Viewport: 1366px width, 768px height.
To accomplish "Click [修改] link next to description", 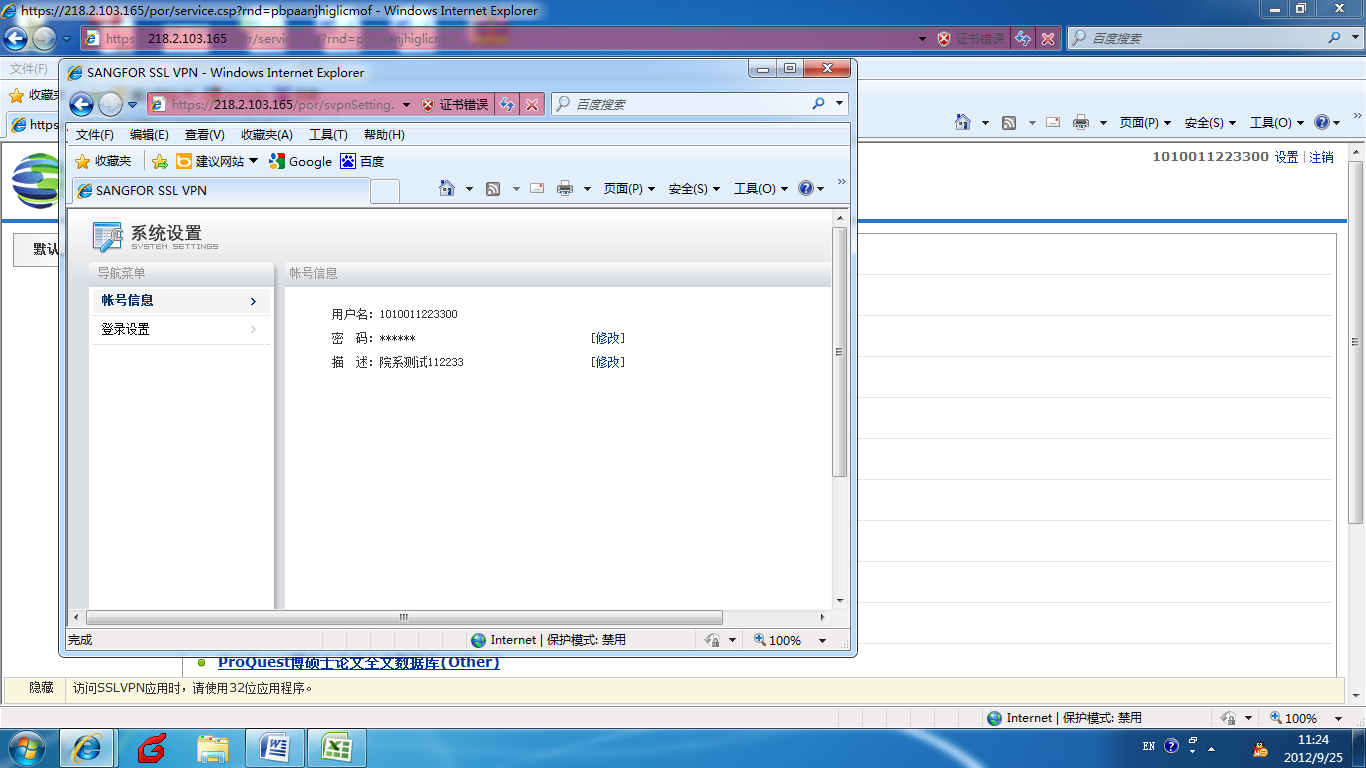I will click(608, 362).
